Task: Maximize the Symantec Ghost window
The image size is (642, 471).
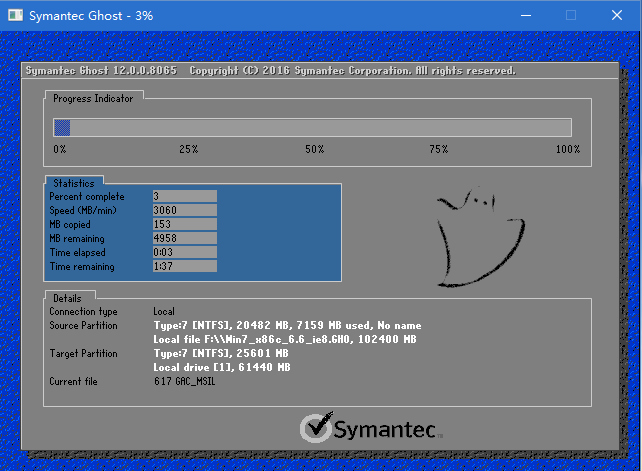Action: coord(571,16)
